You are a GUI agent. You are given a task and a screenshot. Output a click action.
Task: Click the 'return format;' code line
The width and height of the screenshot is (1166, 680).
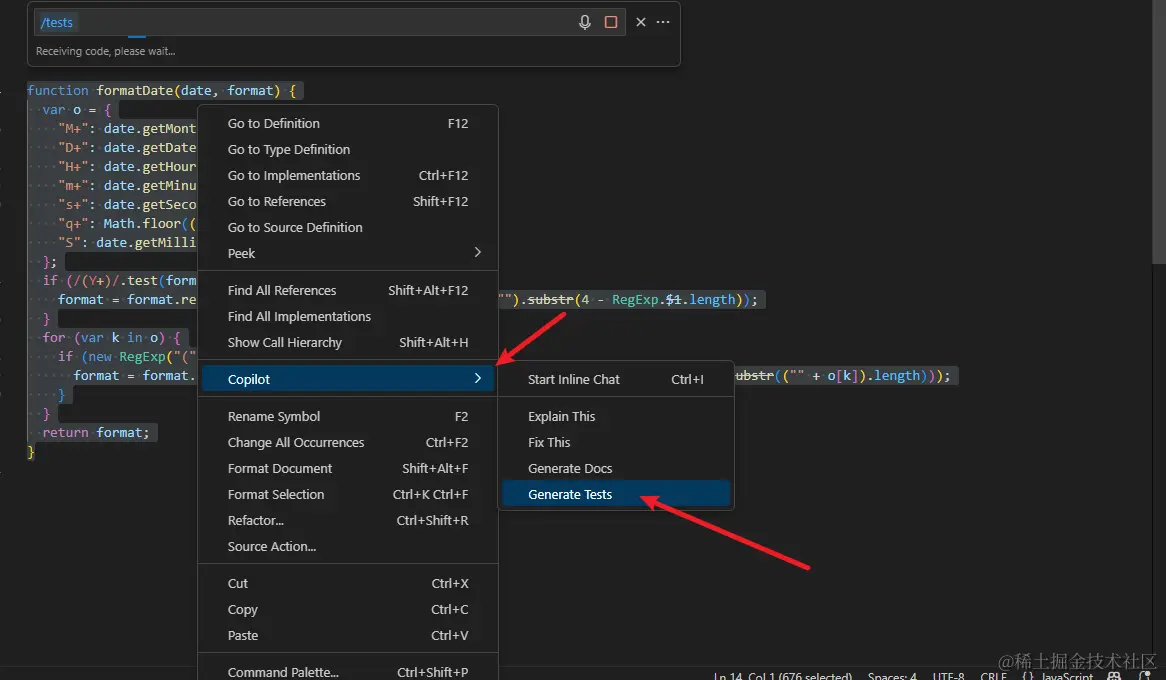pos(95,432)
